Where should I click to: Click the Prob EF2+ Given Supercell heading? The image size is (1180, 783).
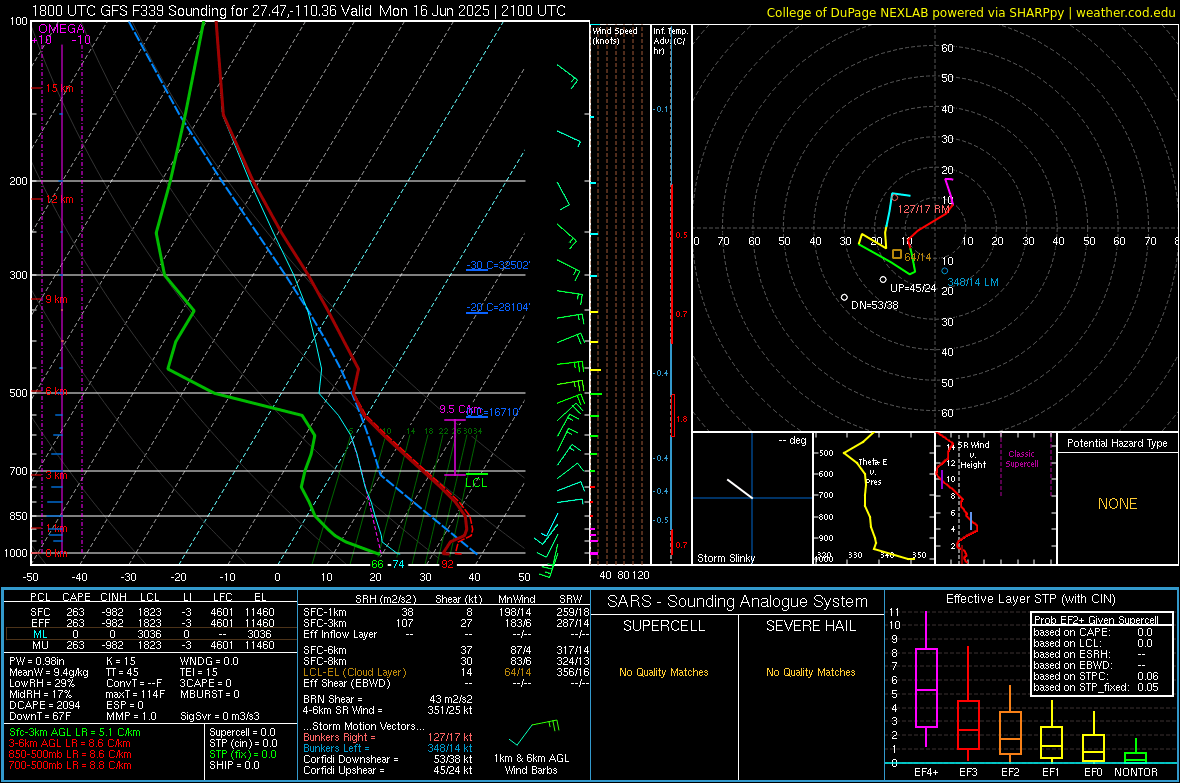[x=1095, y=620]
